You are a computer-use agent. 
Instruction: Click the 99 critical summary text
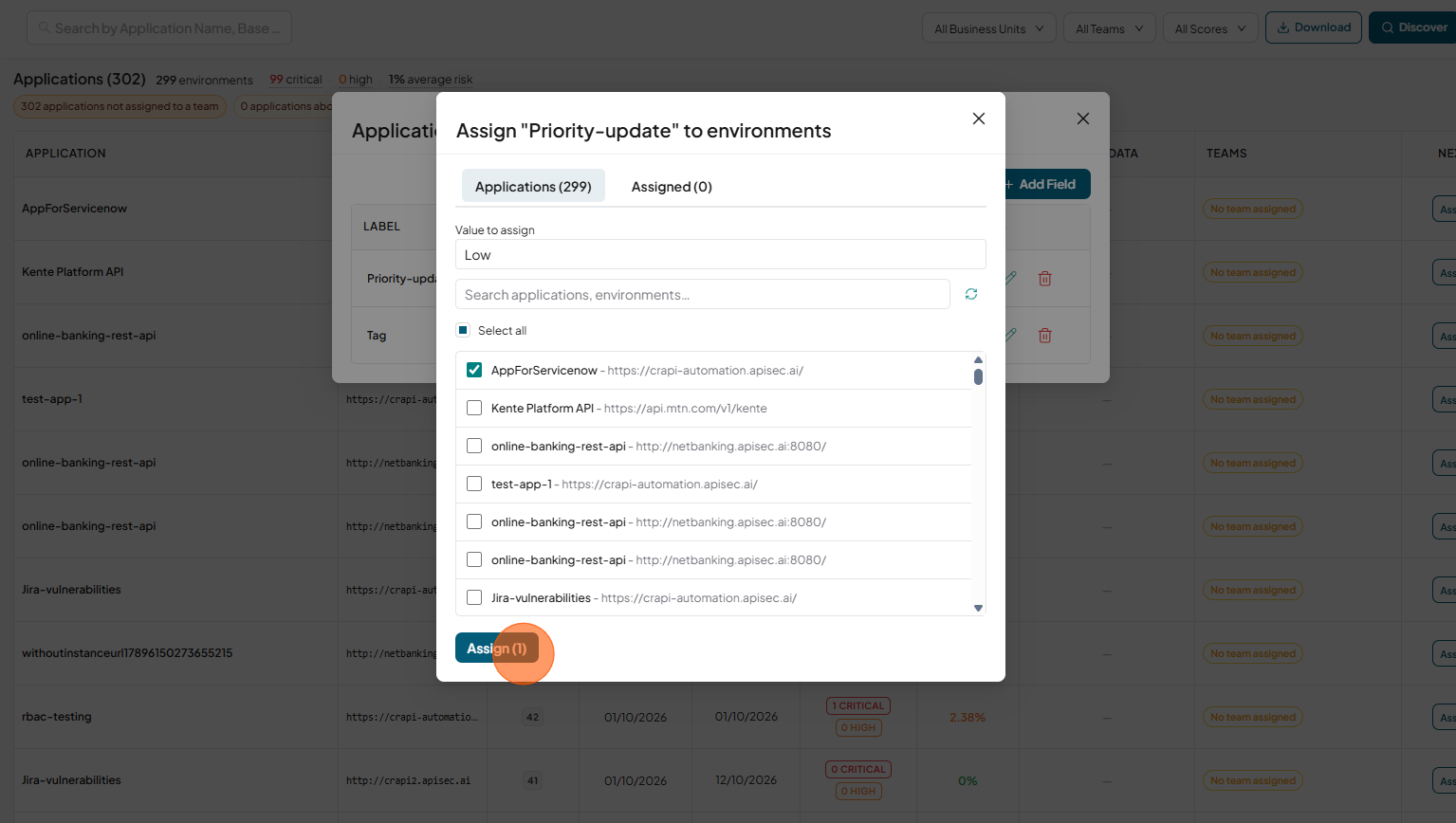295,80
